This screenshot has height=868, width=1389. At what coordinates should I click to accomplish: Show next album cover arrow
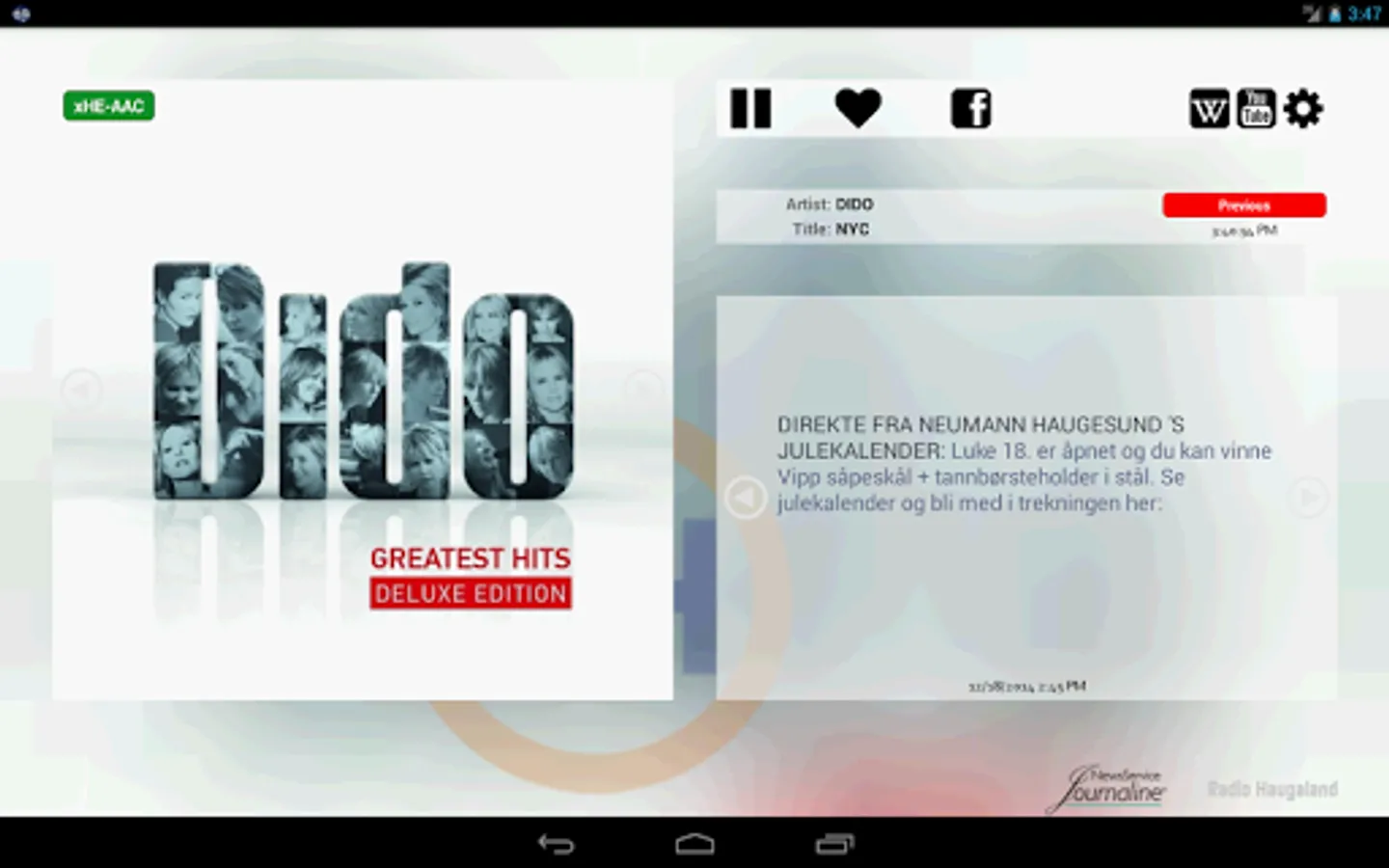[x=643, y=391]
